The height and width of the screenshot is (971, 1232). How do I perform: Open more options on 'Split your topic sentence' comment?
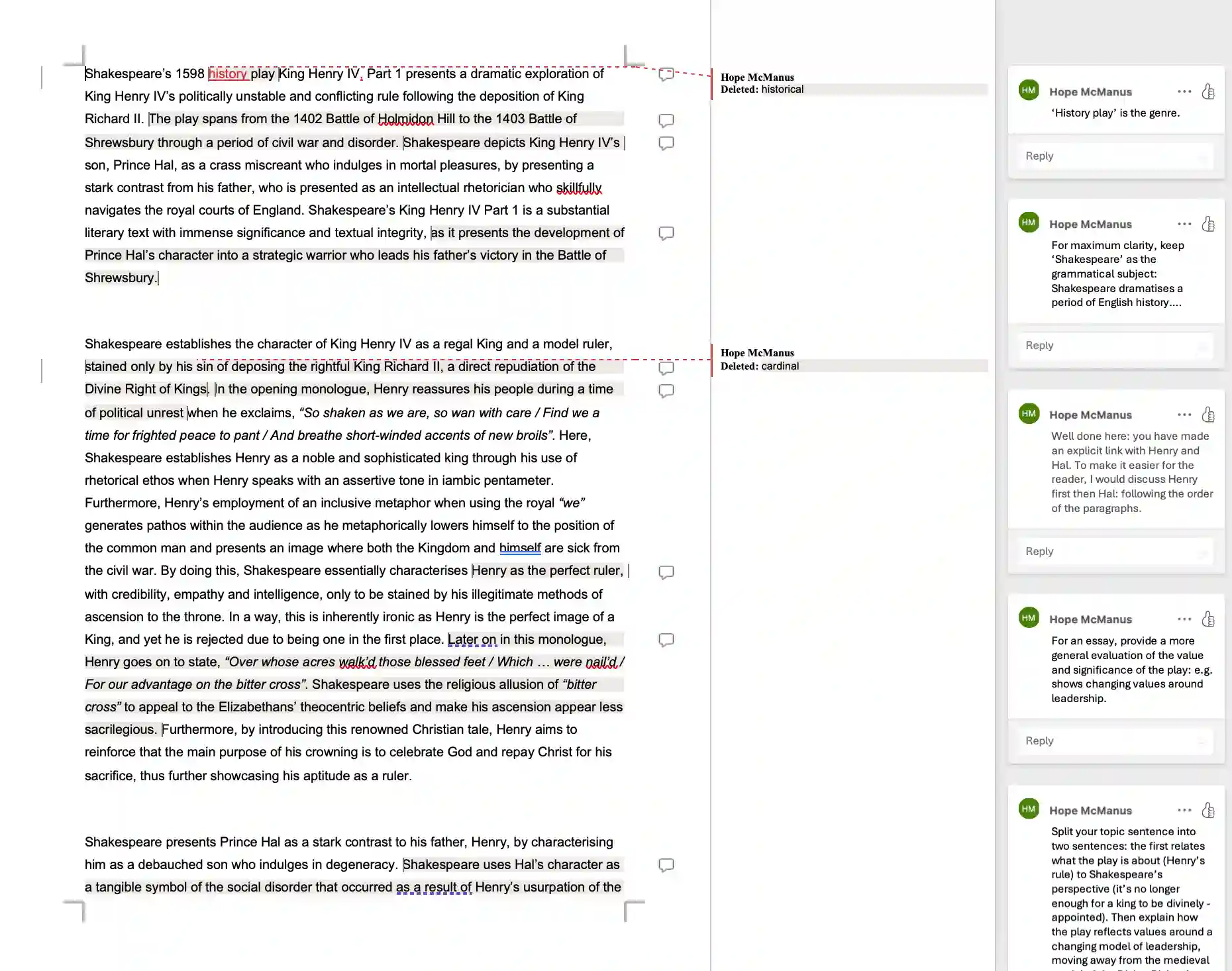pyautogui.click(x=1184, y=810)
